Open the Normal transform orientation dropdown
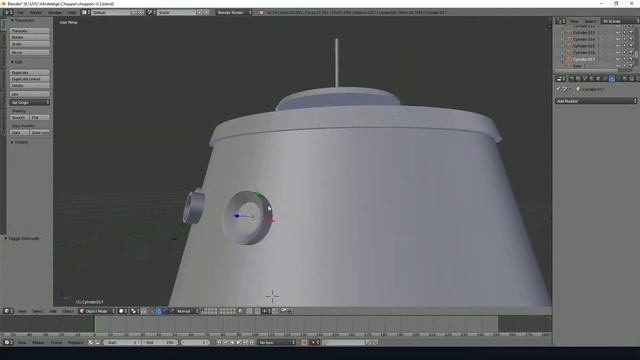Screen dimensions: 640x360 tap(184, 311)
